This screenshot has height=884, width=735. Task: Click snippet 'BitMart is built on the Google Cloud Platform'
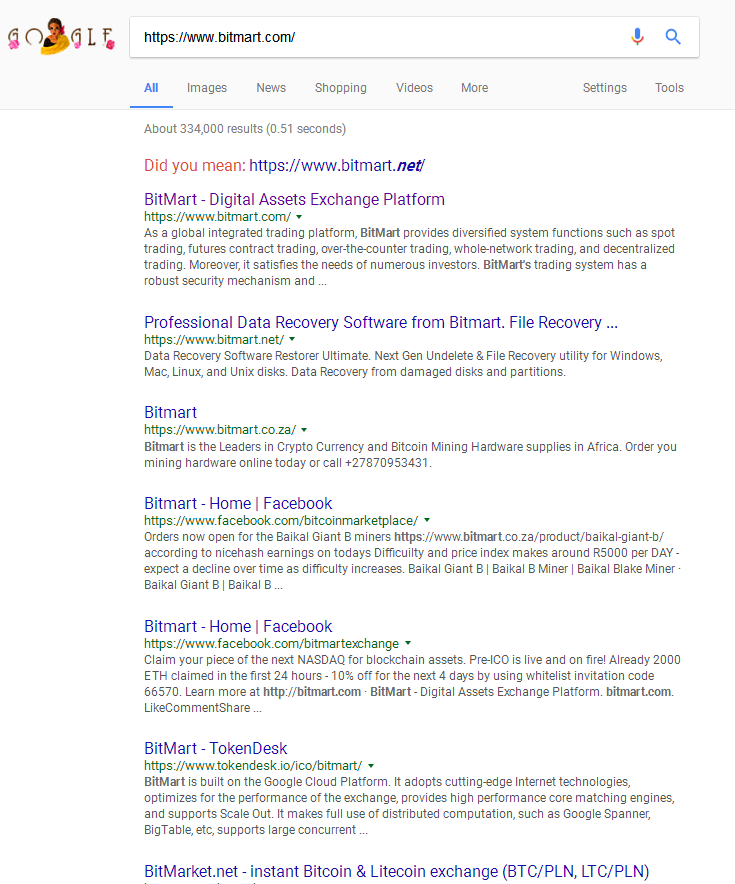[x=409, y=806]
